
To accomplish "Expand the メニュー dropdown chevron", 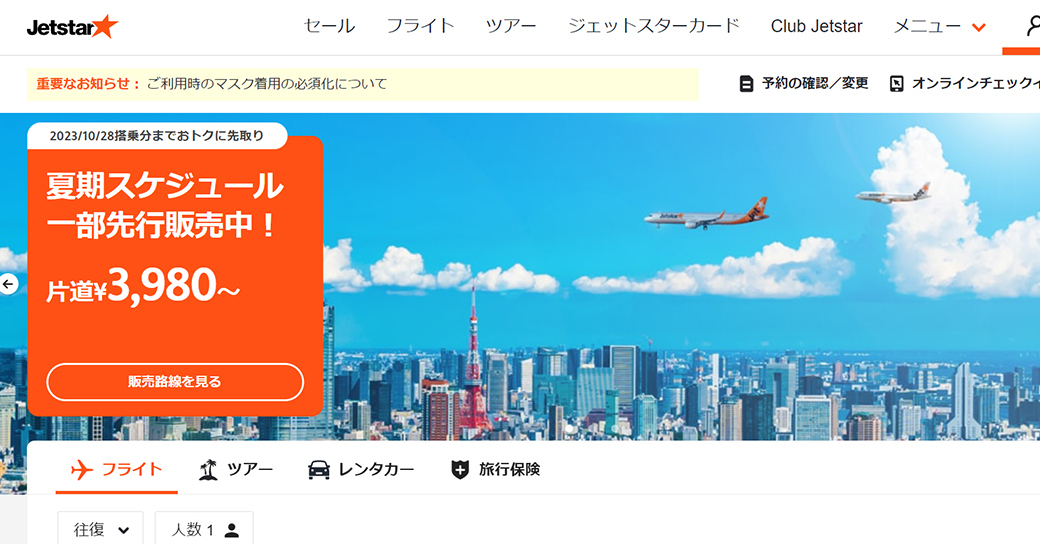I will [978, 28].
